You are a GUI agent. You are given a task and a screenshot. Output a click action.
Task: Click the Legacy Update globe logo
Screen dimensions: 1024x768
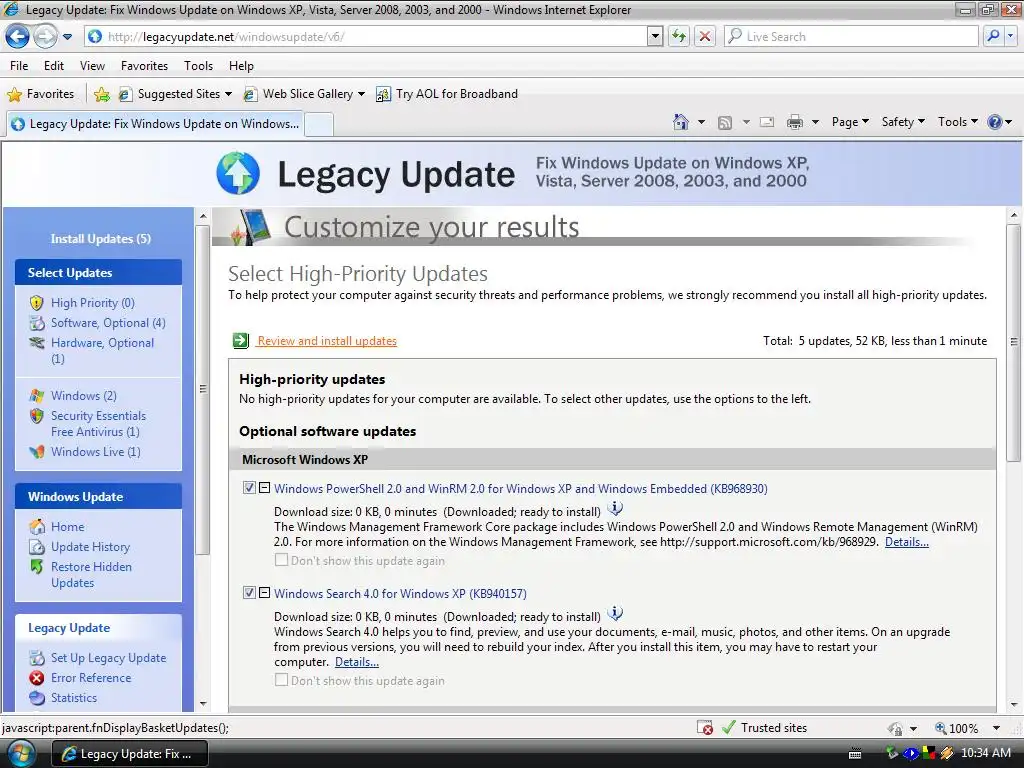pyautogui.click(x=238, y=173)
